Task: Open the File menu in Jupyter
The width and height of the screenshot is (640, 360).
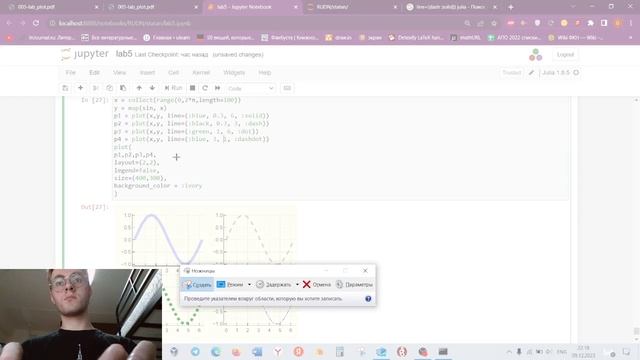Action: pyautogui.click(x=71, y=73)
